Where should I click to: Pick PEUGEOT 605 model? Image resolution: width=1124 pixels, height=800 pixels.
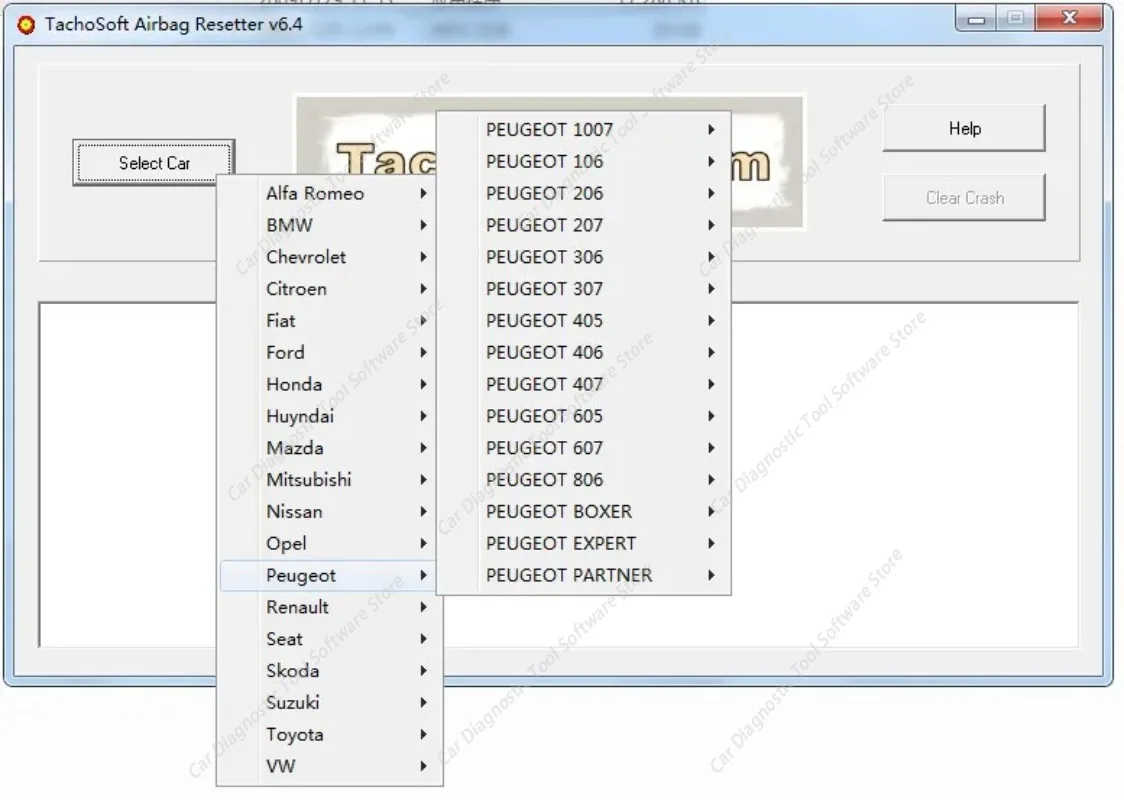[584, 416]
